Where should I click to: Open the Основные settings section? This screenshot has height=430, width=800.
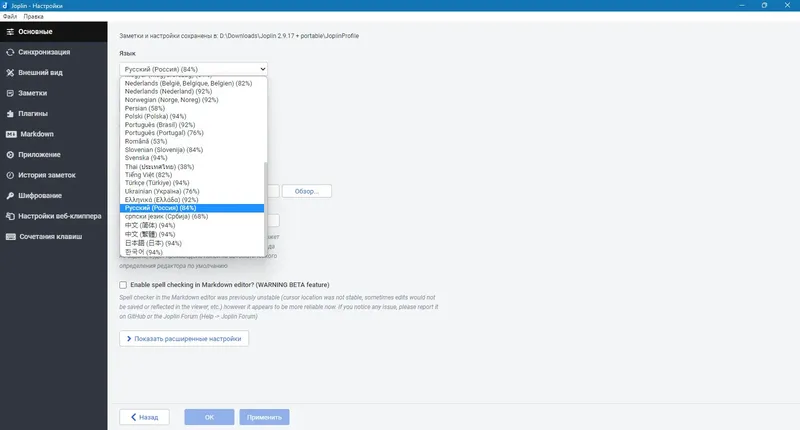(x=54, y=32)
